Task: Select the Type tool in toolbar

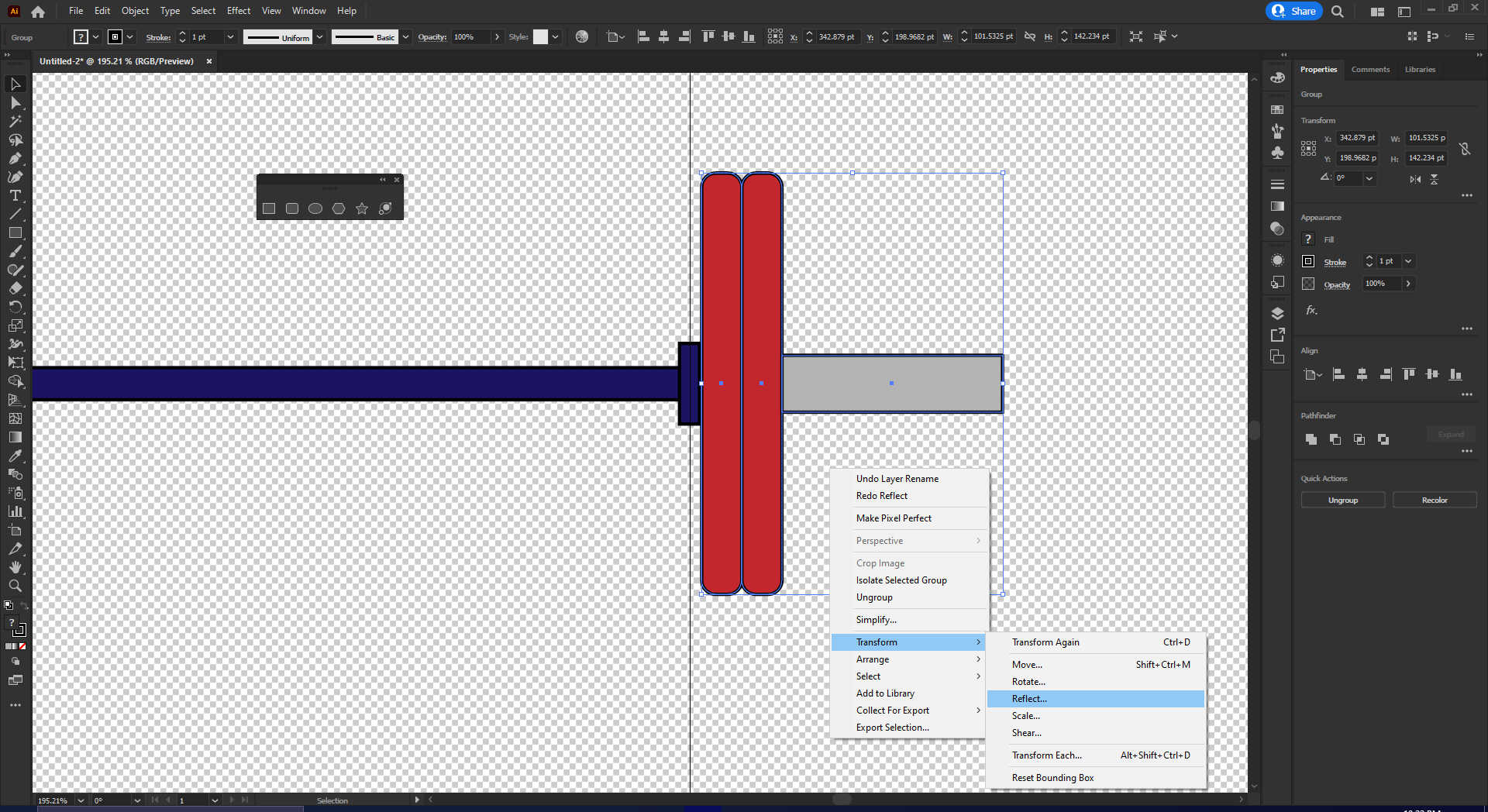Action: [15, 196]
